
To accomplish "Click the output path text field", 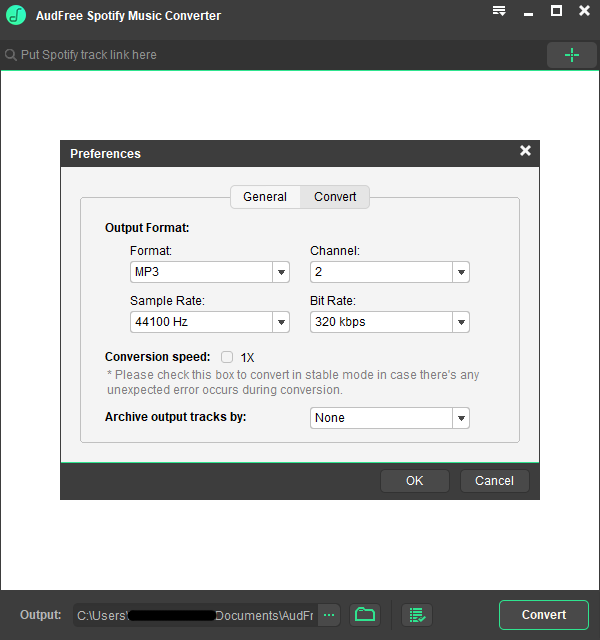I will [x=196, y=615].
